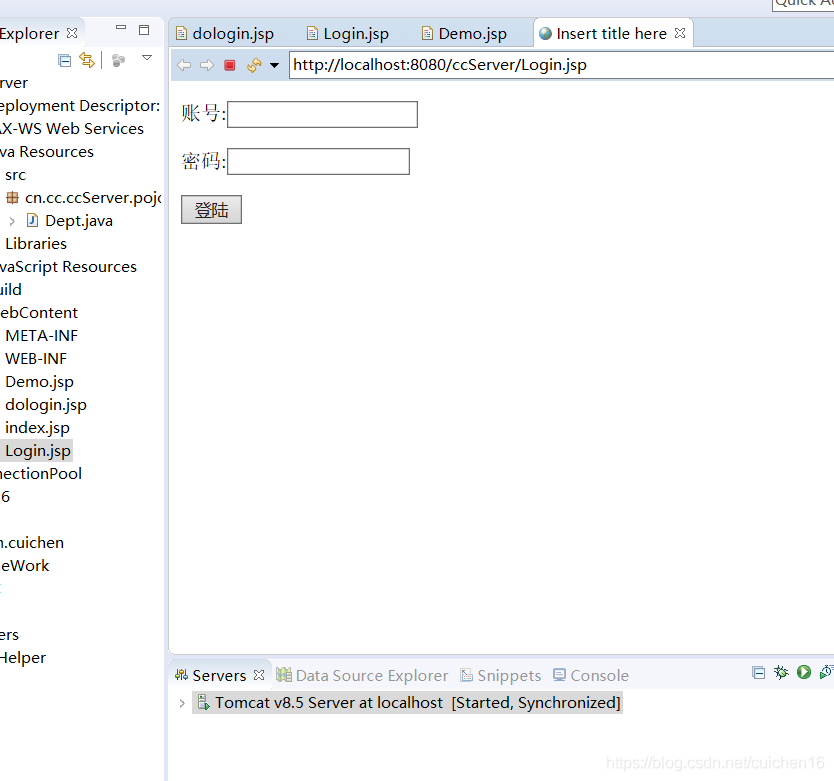Select the HomeWork project entry
Screen dimensions: 834x781
tap(24, 566)
